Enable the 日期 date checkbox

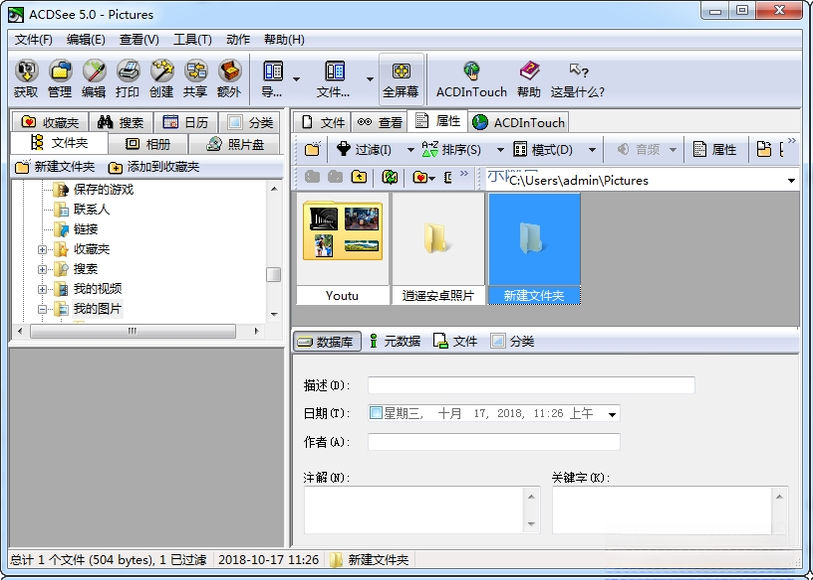coord(376,413)
